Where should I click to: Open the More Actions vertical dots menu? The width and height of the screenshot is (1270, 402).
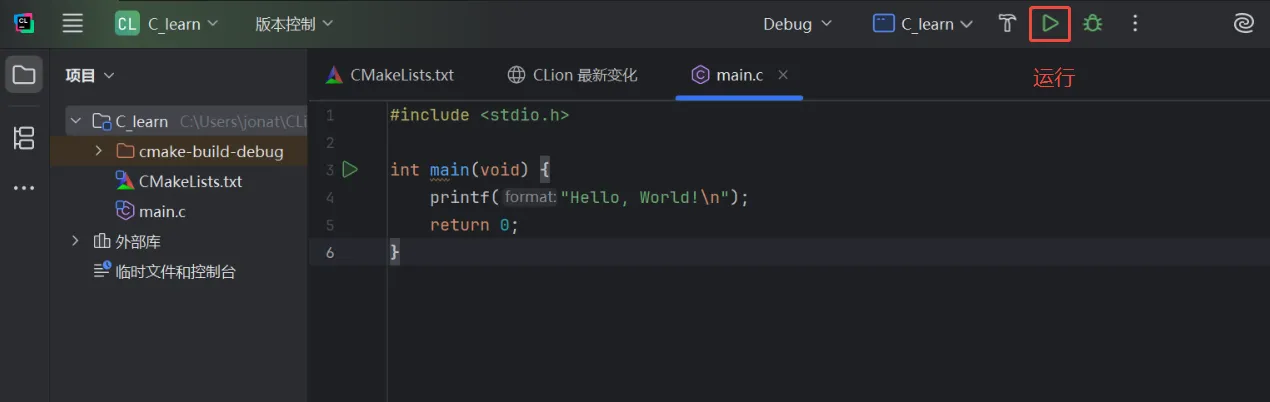click(x=1135, y=23)
